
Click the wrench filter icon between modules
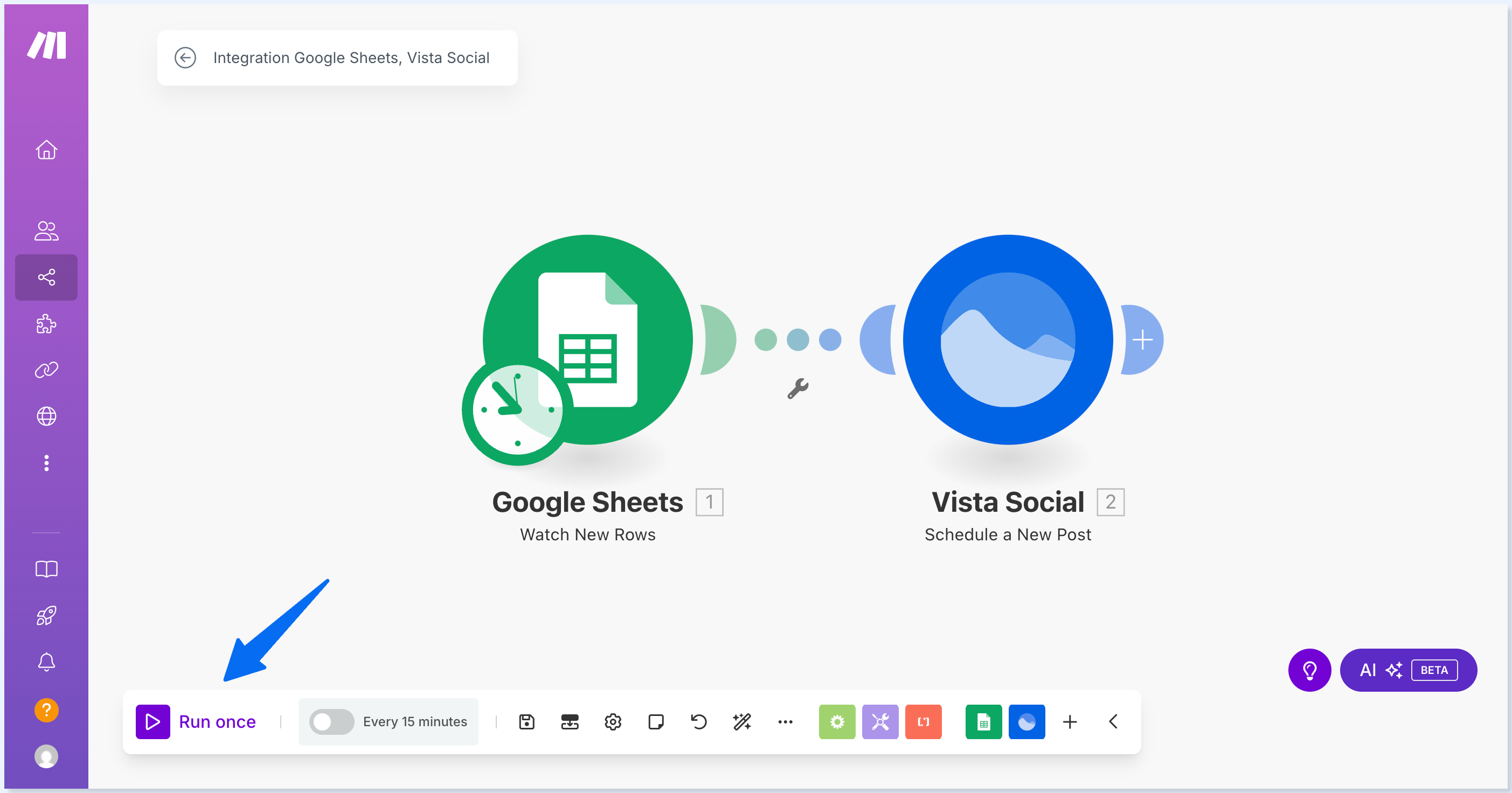pyautogui.click(x=797, y=388)
